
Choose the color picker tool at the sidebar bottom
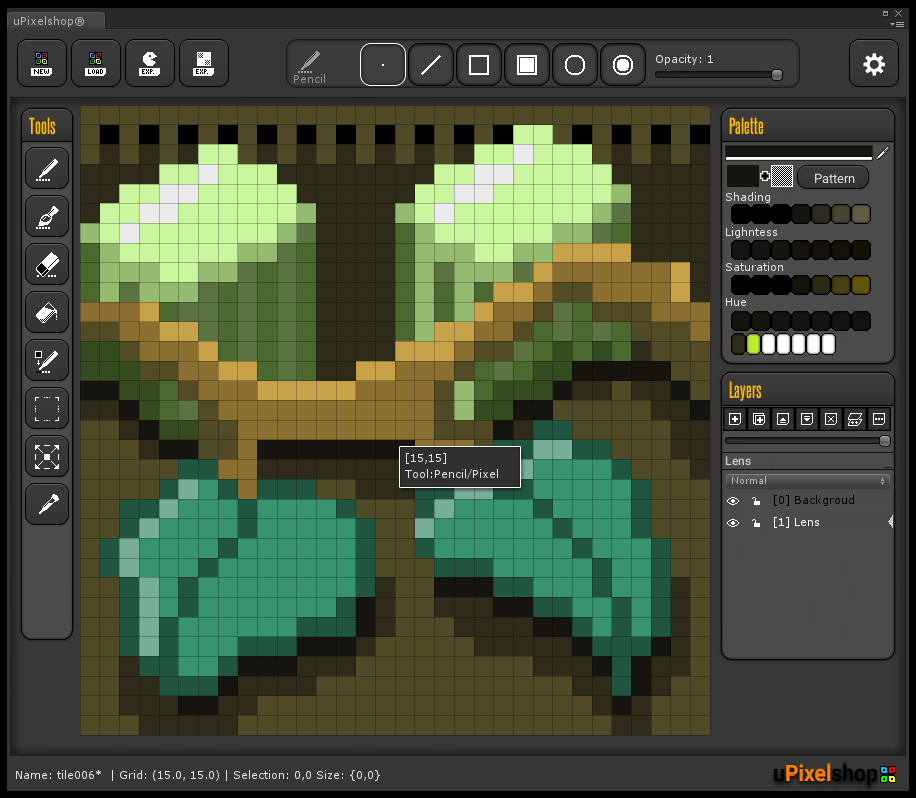click(46, 504)
